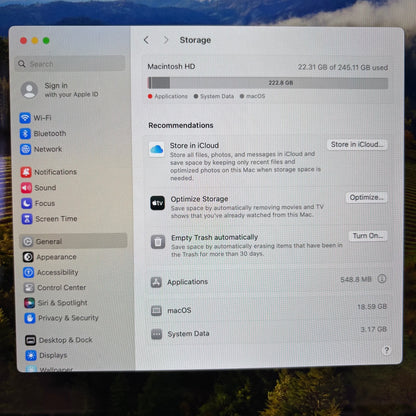Select the Network sidebar item
The height and width of the screenshot is (416, 416).
[x=41, y=149]
